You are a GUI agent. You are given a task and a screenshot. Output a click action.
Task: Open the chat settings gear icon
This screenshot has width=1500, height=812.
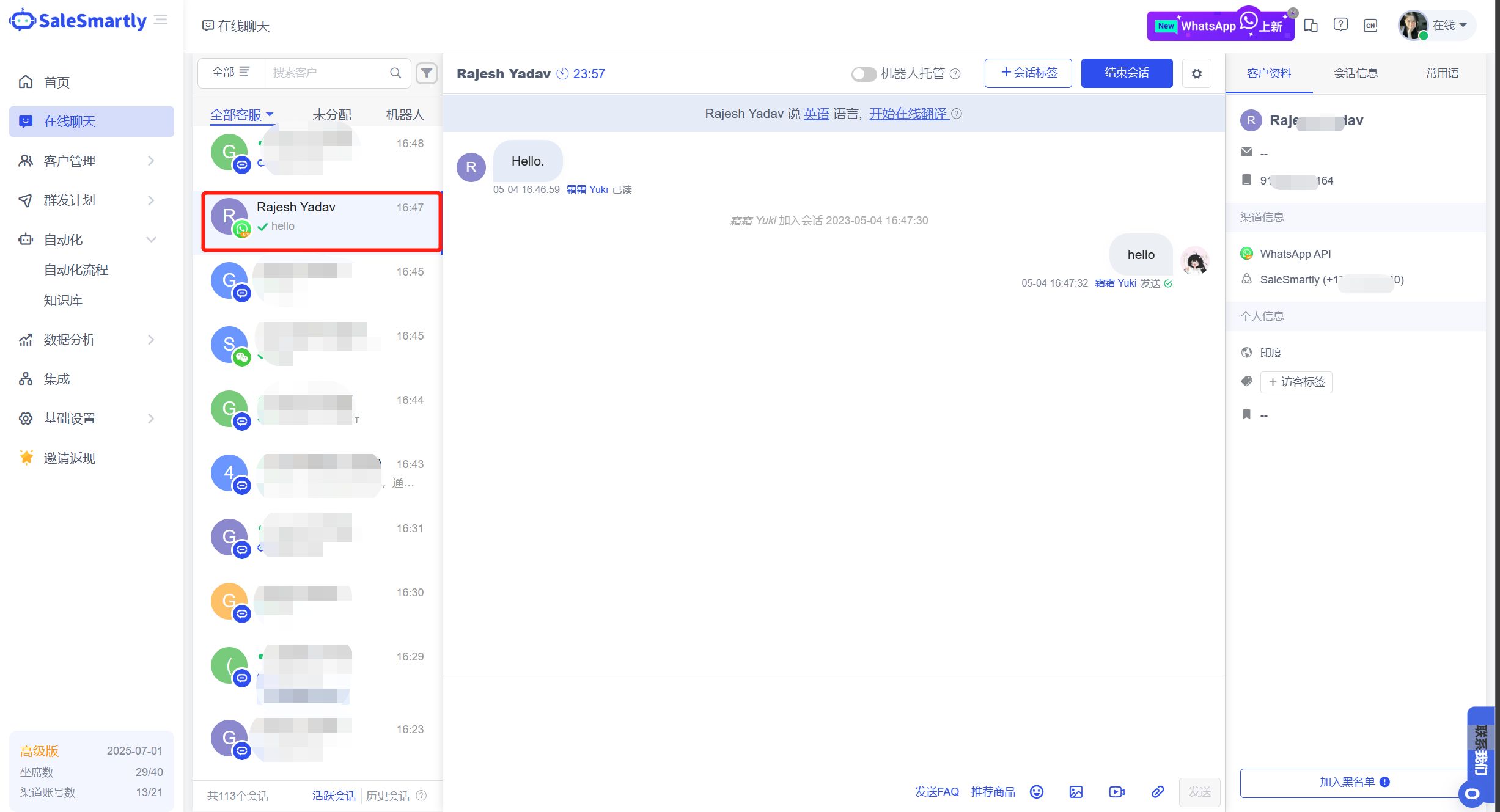click(1196, 73)
